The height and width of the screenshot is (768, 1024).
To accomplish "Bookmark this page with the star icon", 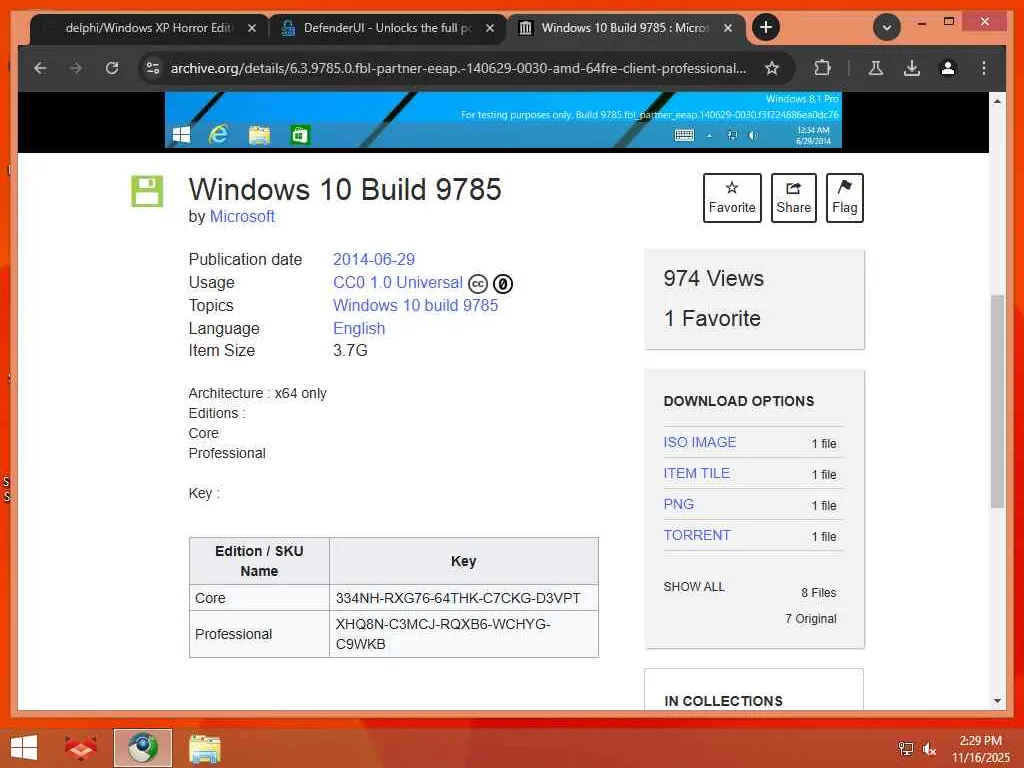I will point(772,68).
